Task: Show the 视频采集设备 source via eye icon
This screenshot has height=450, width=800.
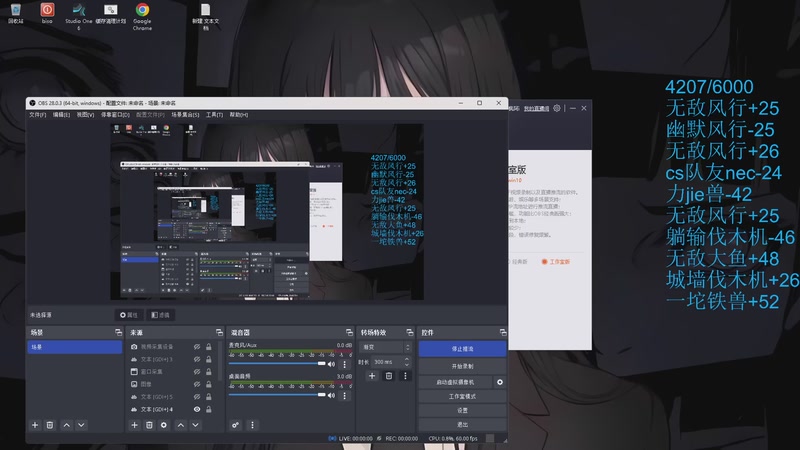Action: point(197,347)
